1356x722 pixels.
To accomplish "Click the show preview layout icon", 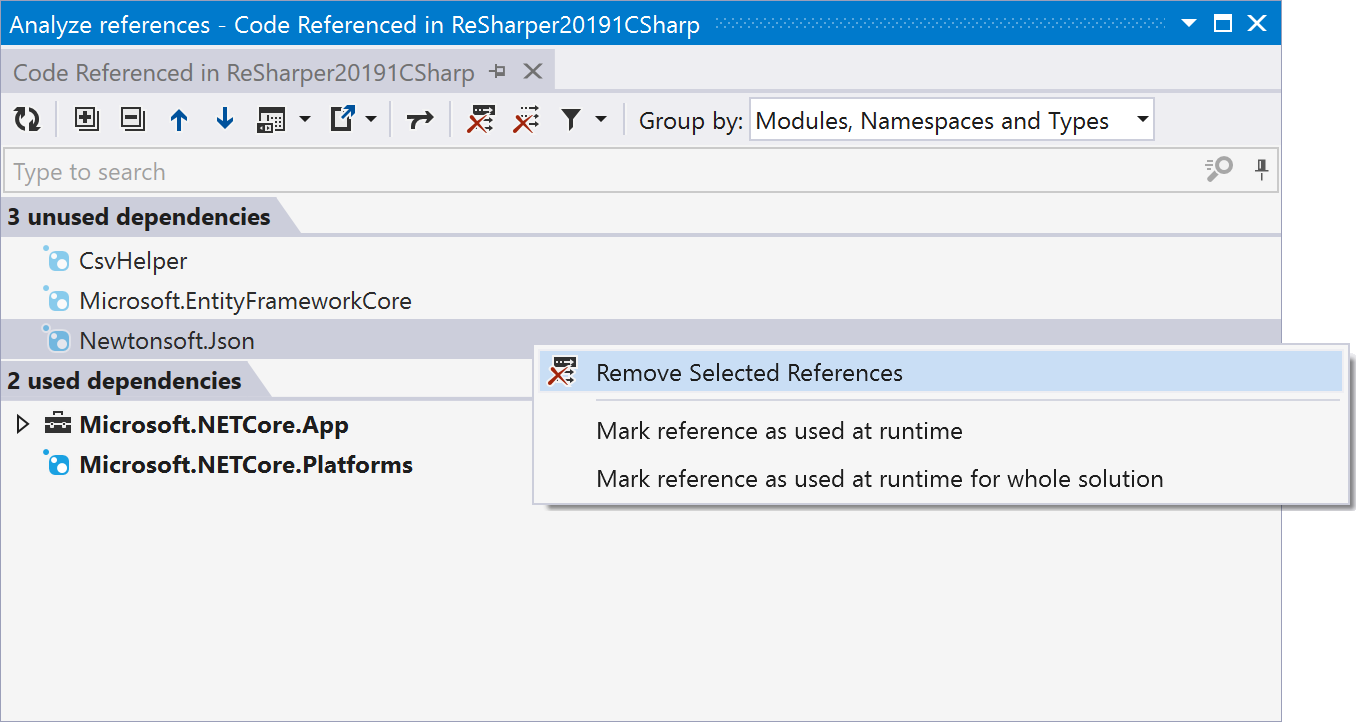I will tap(271, 120).
